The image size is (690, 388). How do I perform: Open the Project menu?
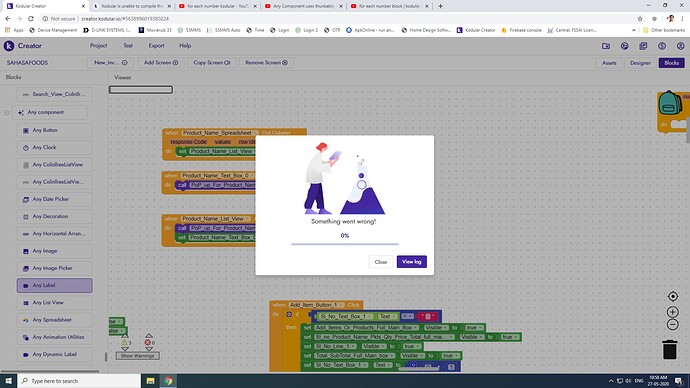coord(99,46)
